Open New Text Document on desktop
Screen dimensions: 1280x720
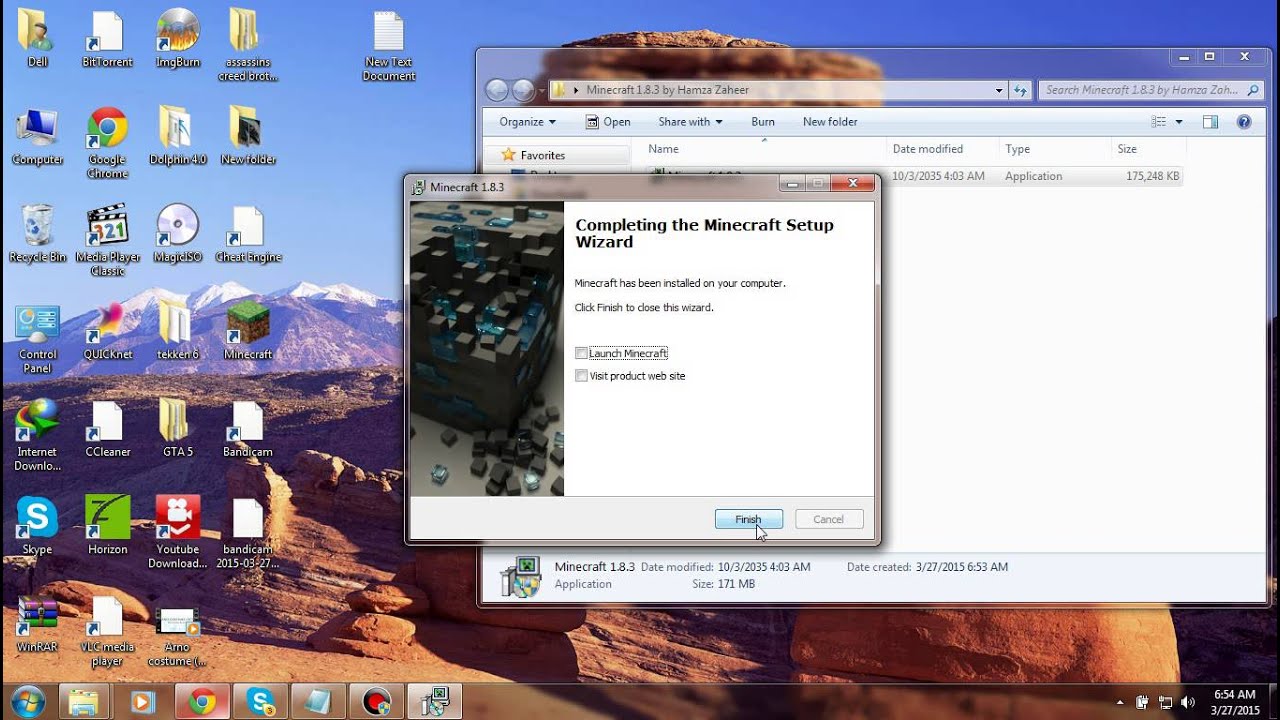389,45
